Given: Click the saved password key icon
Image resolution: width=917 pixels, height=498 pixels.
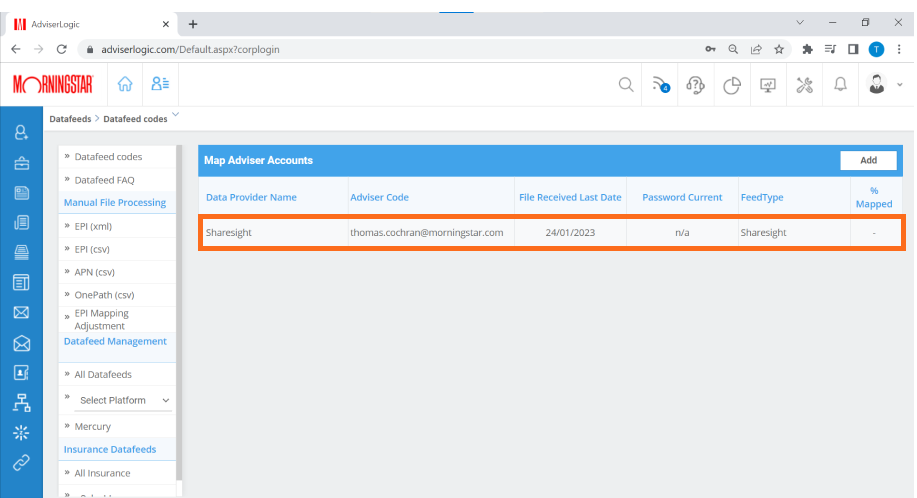Looking at the screenshot, I should (x=710, y=50).
